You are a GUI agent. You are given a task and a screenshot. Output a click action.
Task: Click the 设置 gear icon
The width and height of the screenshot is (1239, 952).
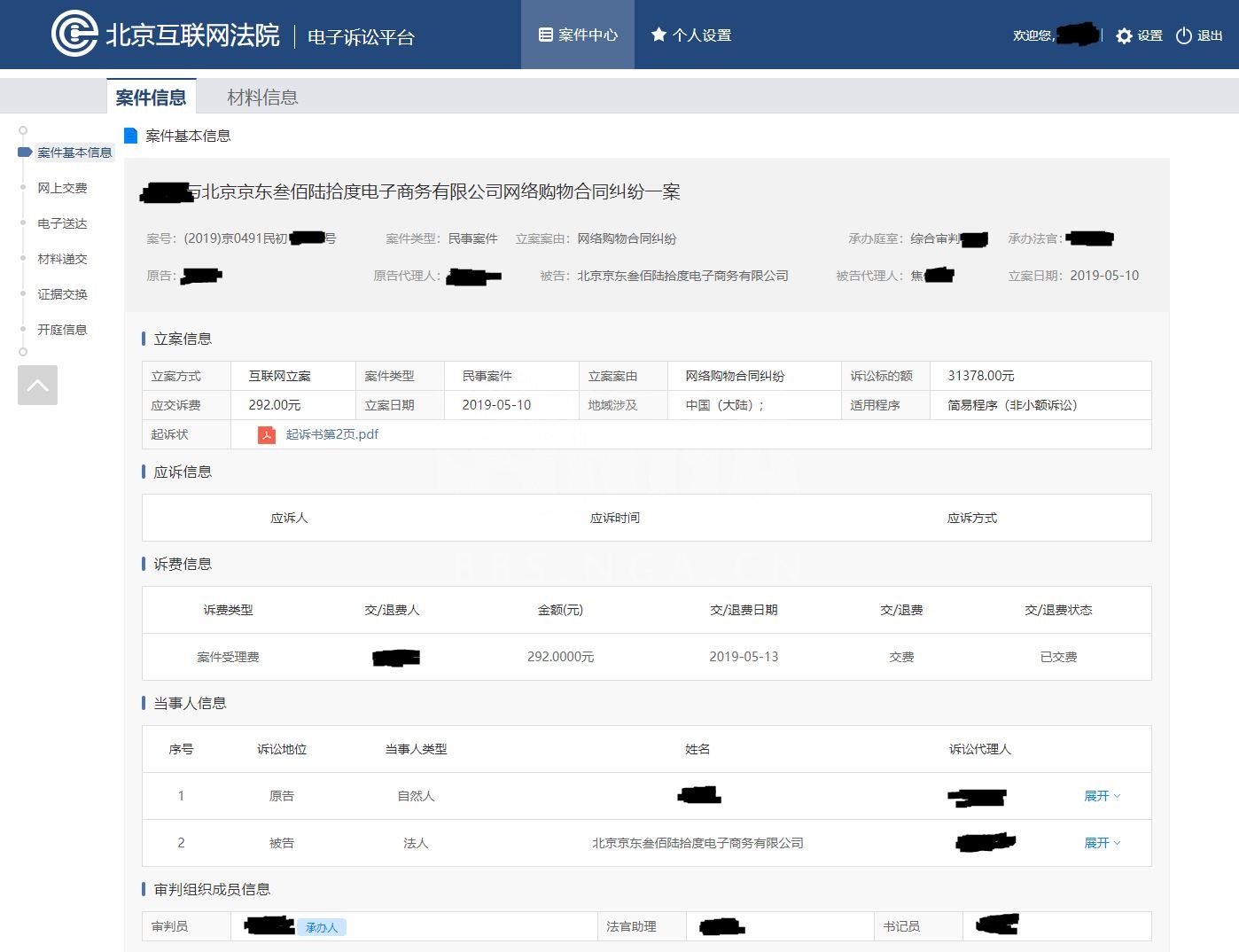pyautogui.click(x=1124, y=35)
